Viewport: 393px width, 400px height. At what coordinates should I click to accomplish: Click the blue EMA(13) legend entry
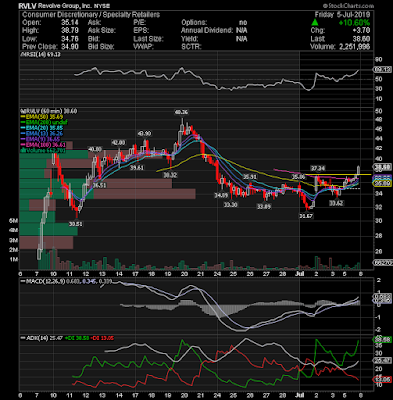[41, 134]
